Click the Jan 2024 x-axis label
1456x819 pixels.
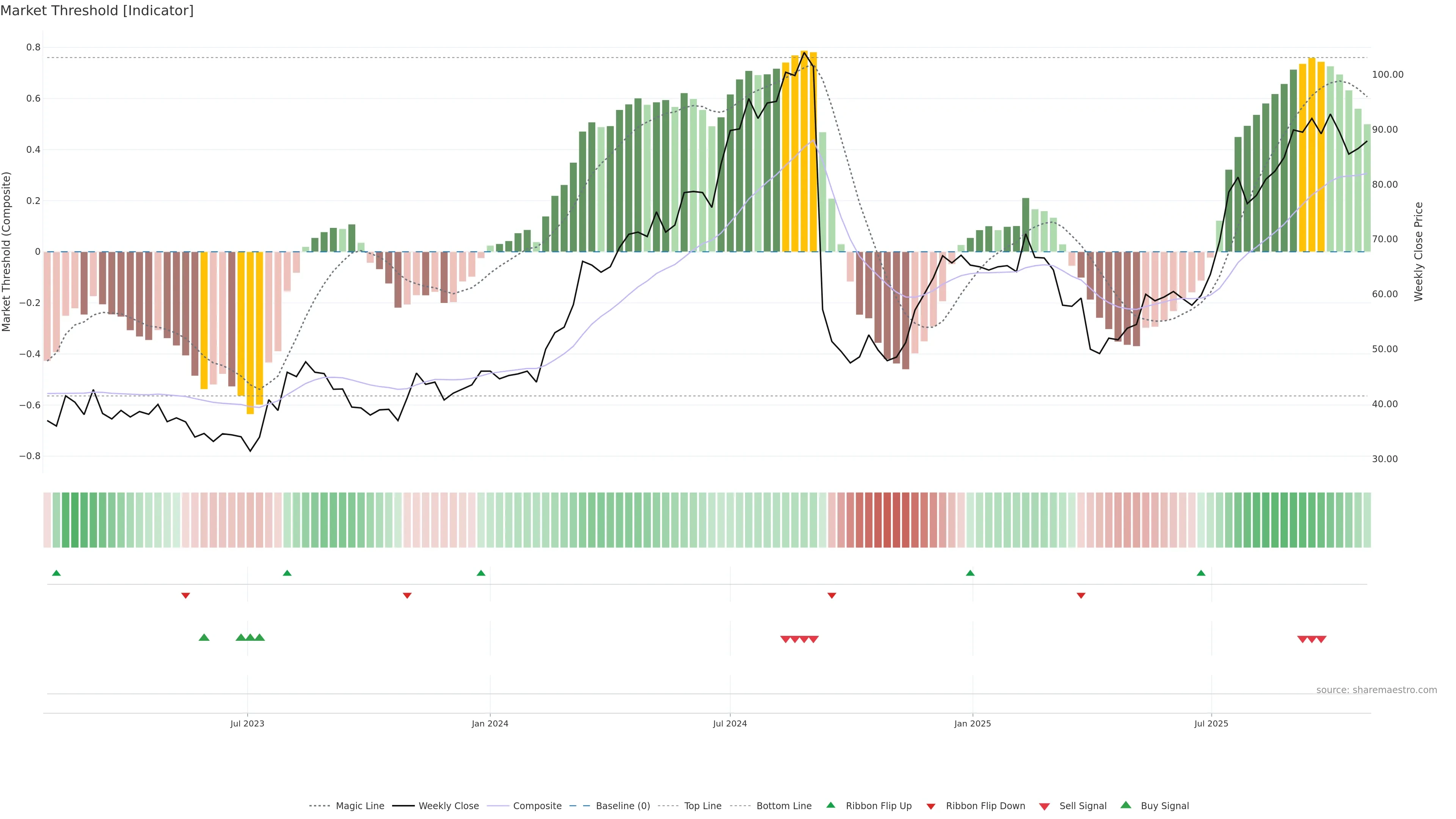pyautogui.click(x=490, y=723)
